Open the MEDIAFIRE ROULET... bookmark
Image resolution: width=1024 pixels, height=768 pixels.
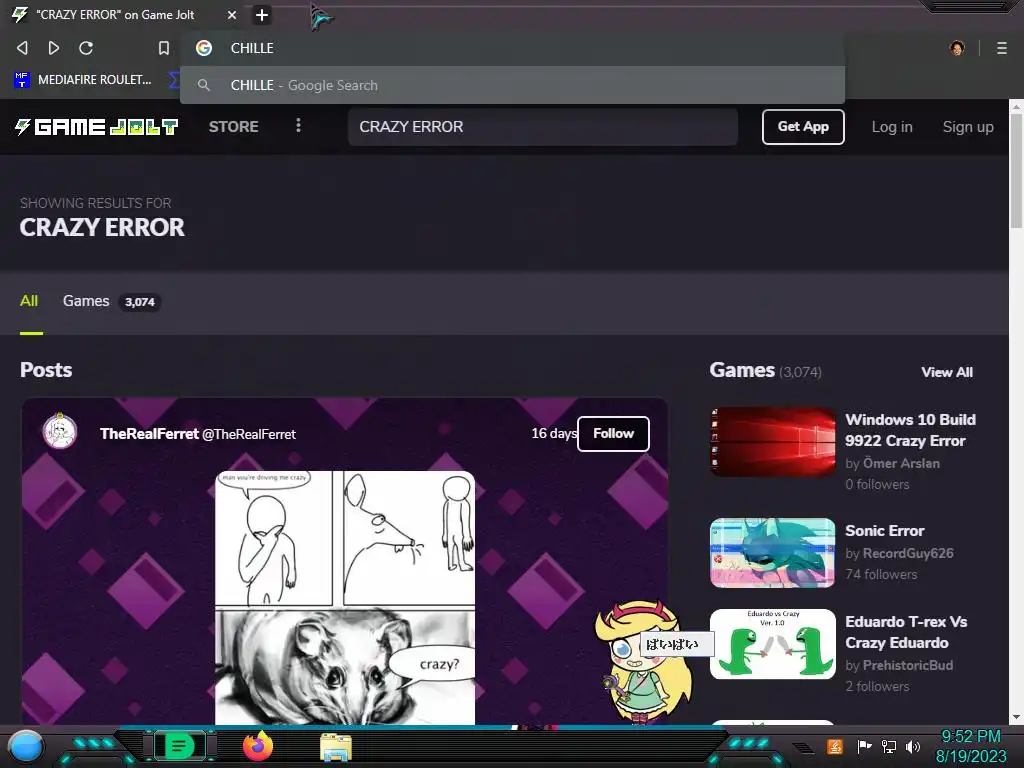coord(83,80)
